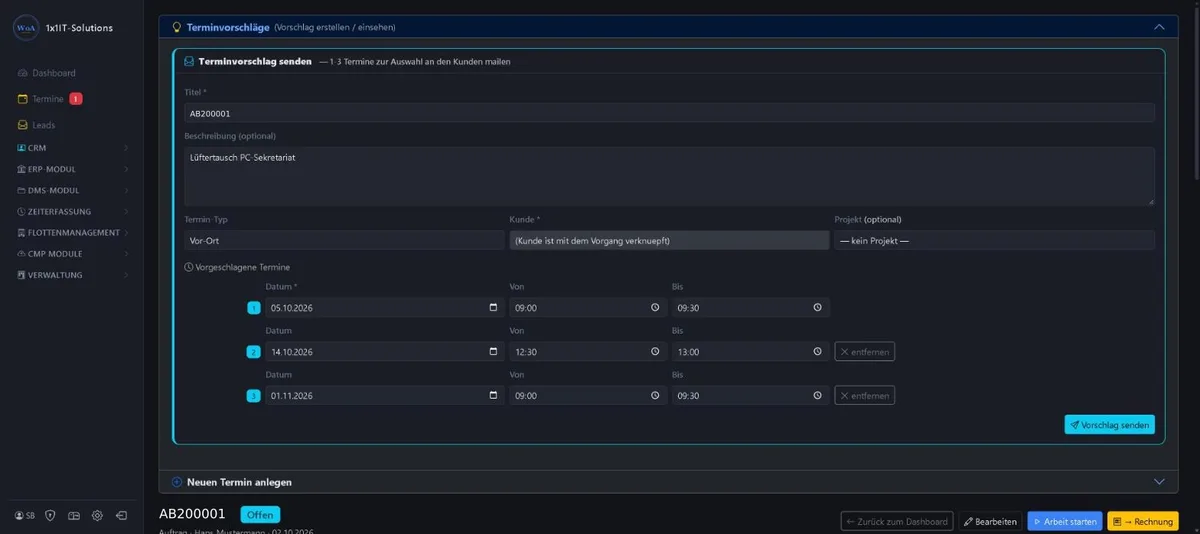
Task: Click the AB200001 order heading
Action: (193, 514)
